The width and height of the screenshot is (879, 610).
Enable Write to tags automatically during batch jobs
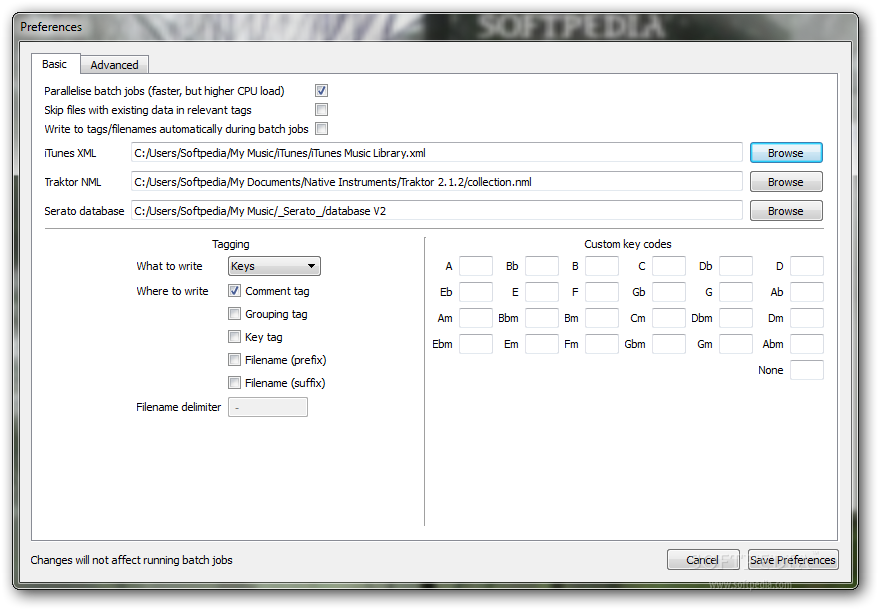click(321, 128)
